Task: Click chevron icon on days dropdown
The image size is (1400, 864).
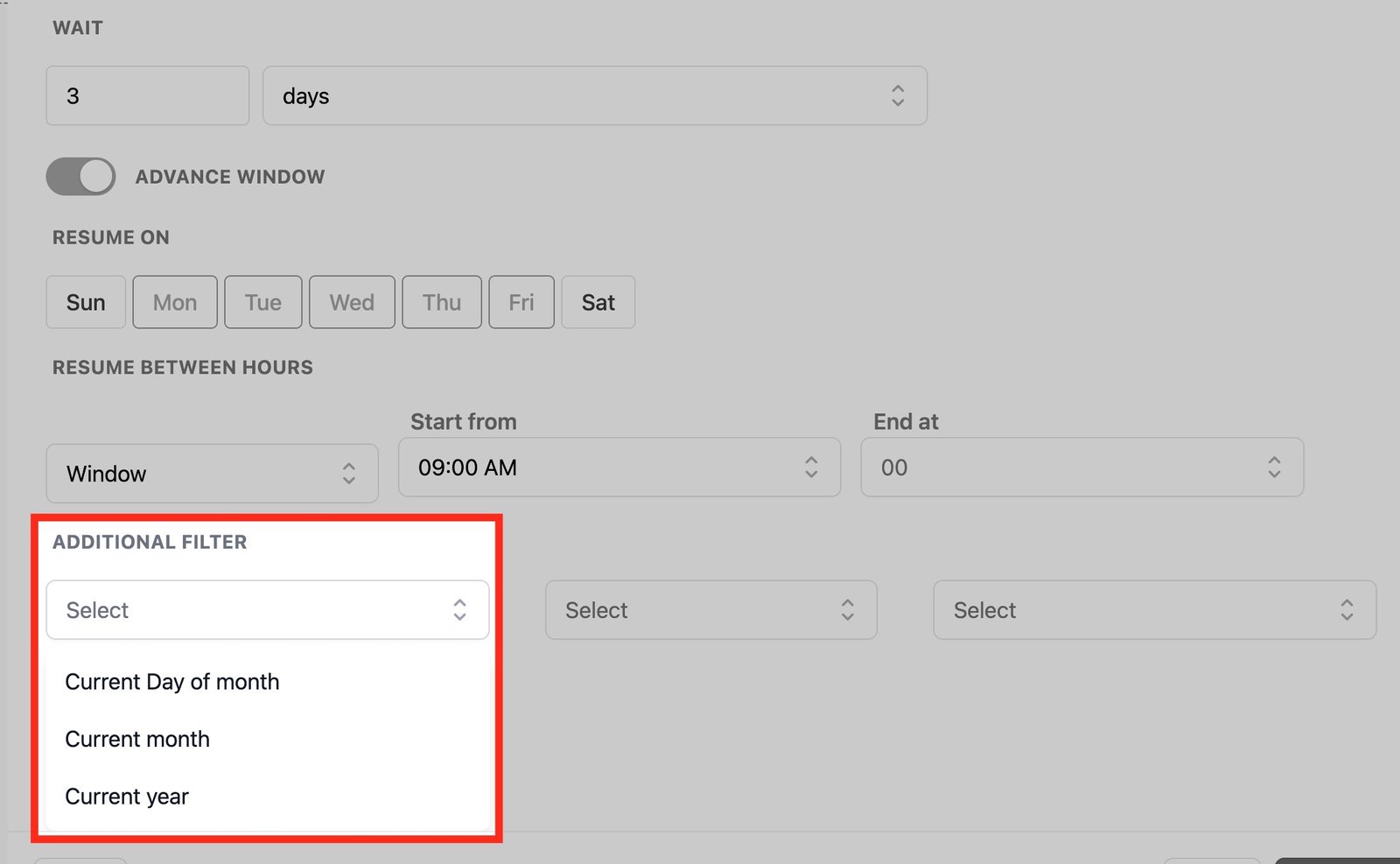Action: coord(898,96)
